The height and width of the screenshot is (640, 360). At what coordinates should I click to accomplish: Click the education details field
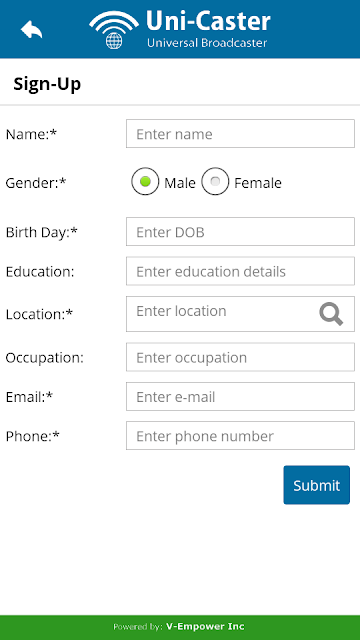pos(240,271)
